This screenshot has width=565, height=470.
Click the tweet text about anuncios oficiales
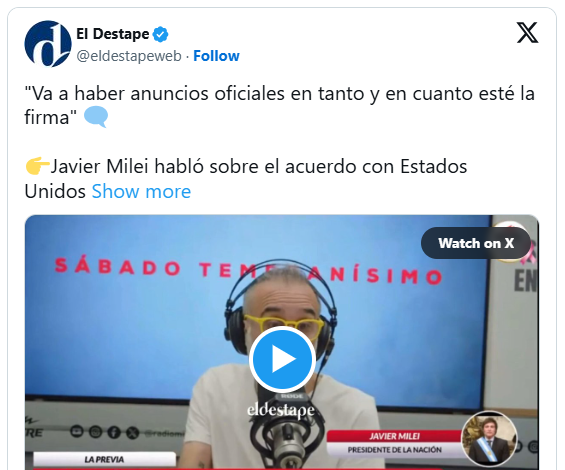pos(279,105)
